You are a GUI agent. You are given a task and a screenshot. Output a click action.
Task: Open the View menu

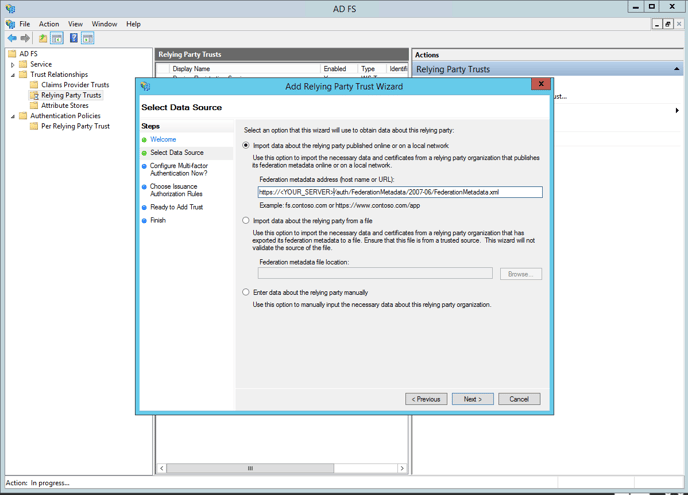coord(75,24)
